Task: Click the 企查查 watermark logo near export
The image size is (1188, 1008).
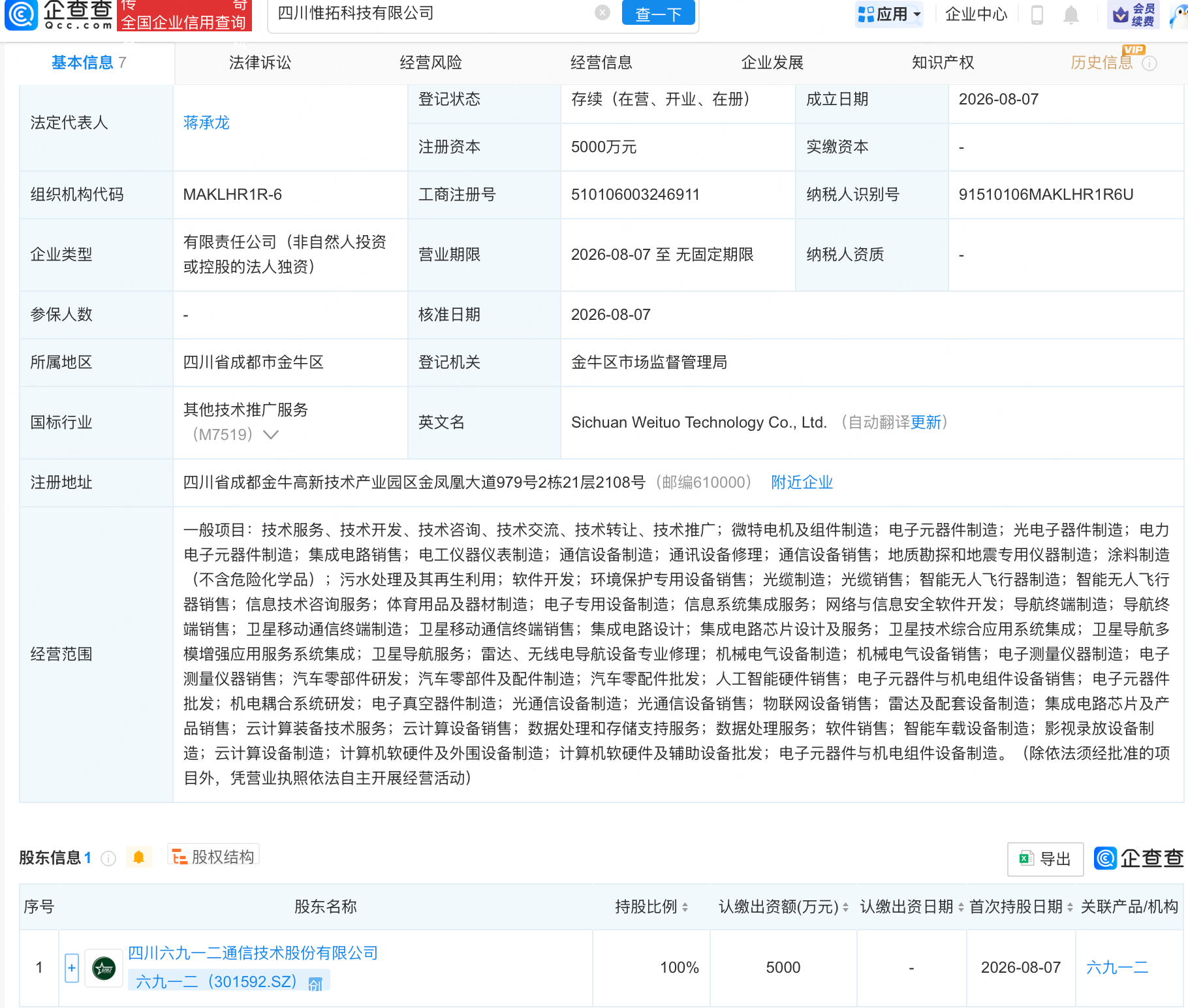Action: point(1138,858)
